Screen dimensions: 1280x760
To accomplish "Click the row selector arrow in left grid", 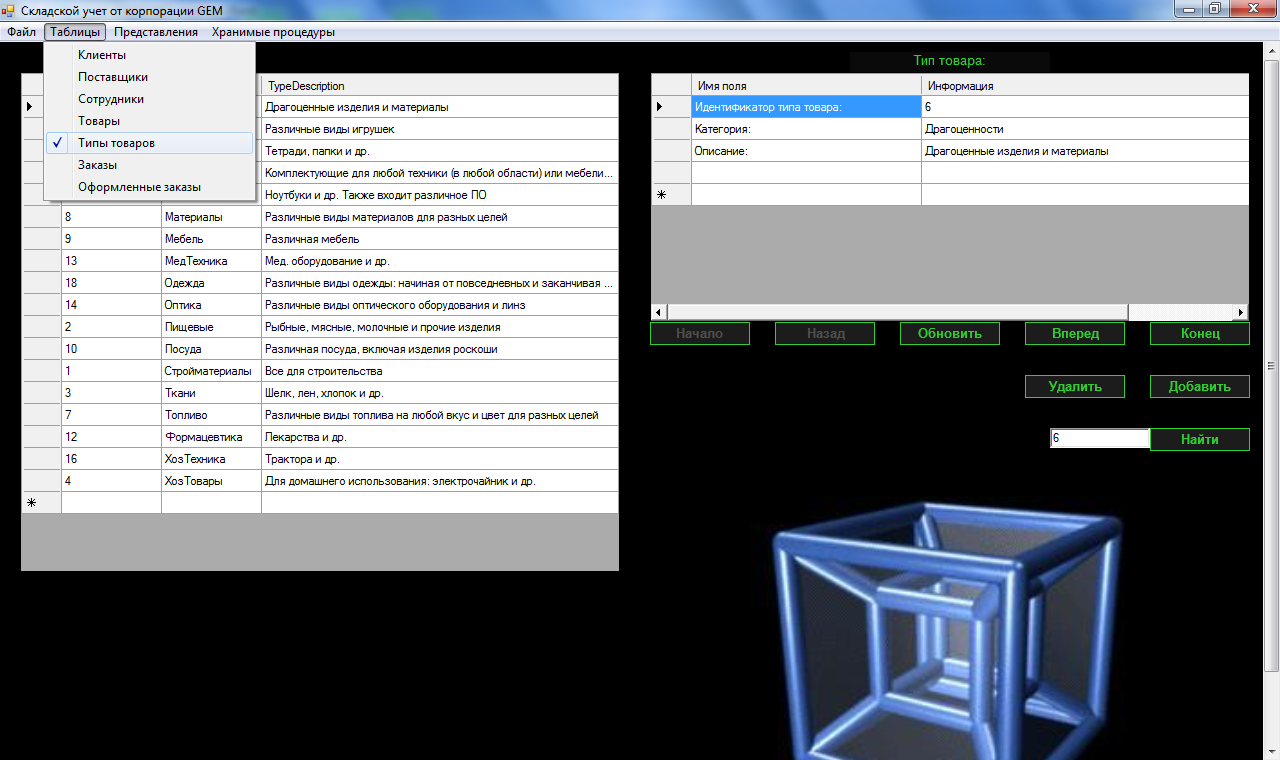I will (30, 107).
